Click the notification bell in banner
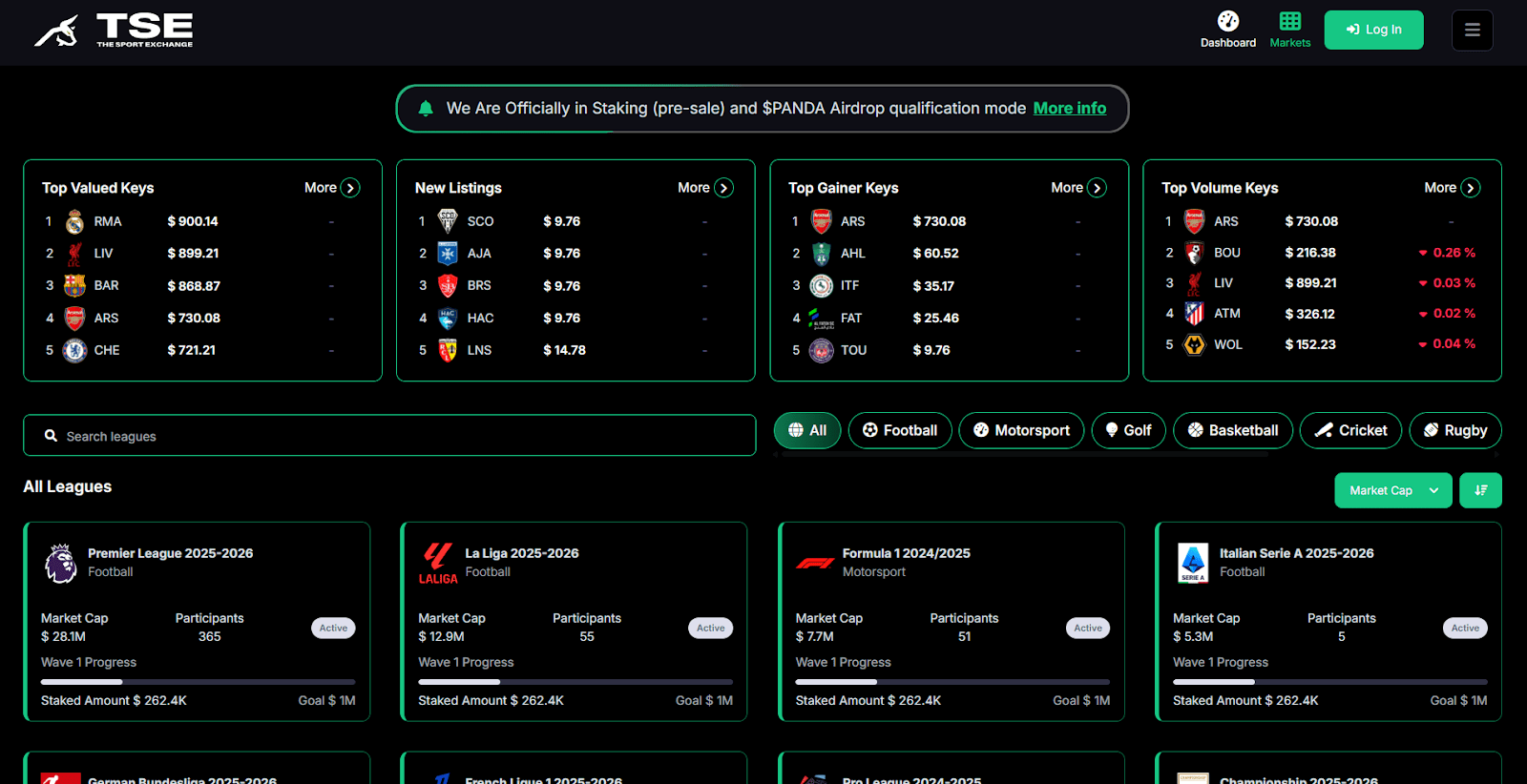Image resolution: width=1527 pixels, height=784 pixels. coord(426,109)
